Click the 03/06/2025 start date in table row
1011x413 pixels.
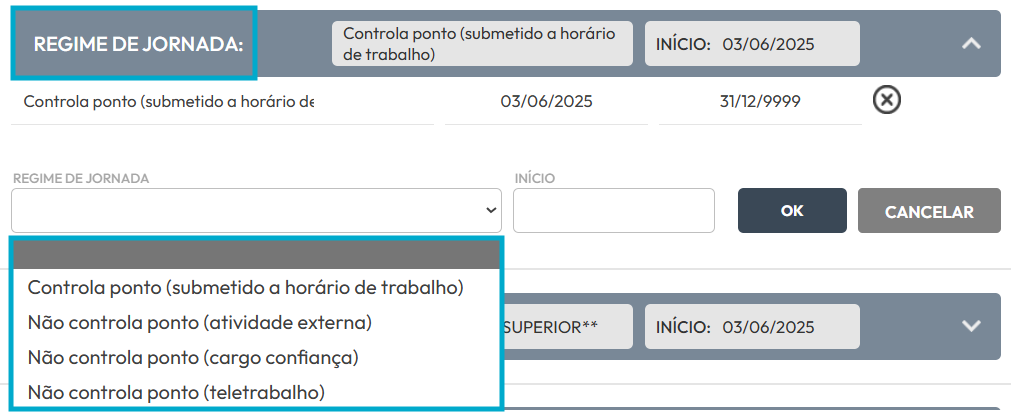tap(546, 101)
